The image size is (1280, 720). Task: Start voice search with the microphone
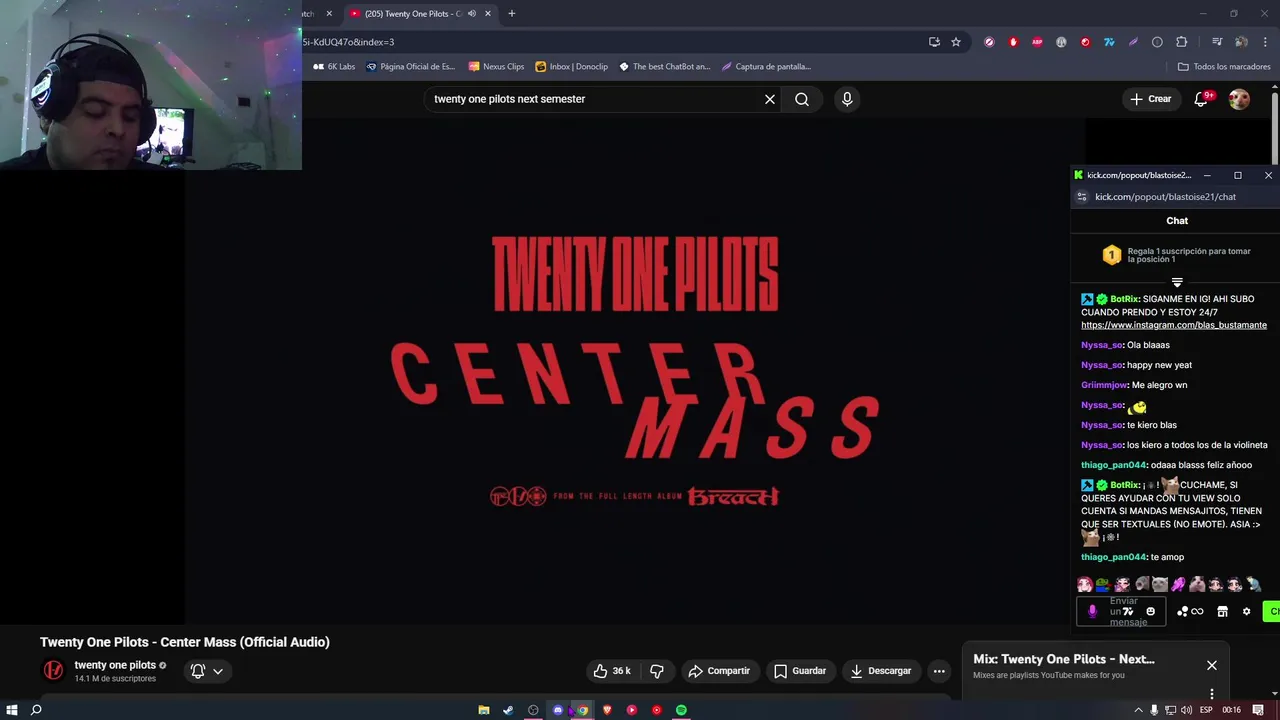click(x=847, y=99)
